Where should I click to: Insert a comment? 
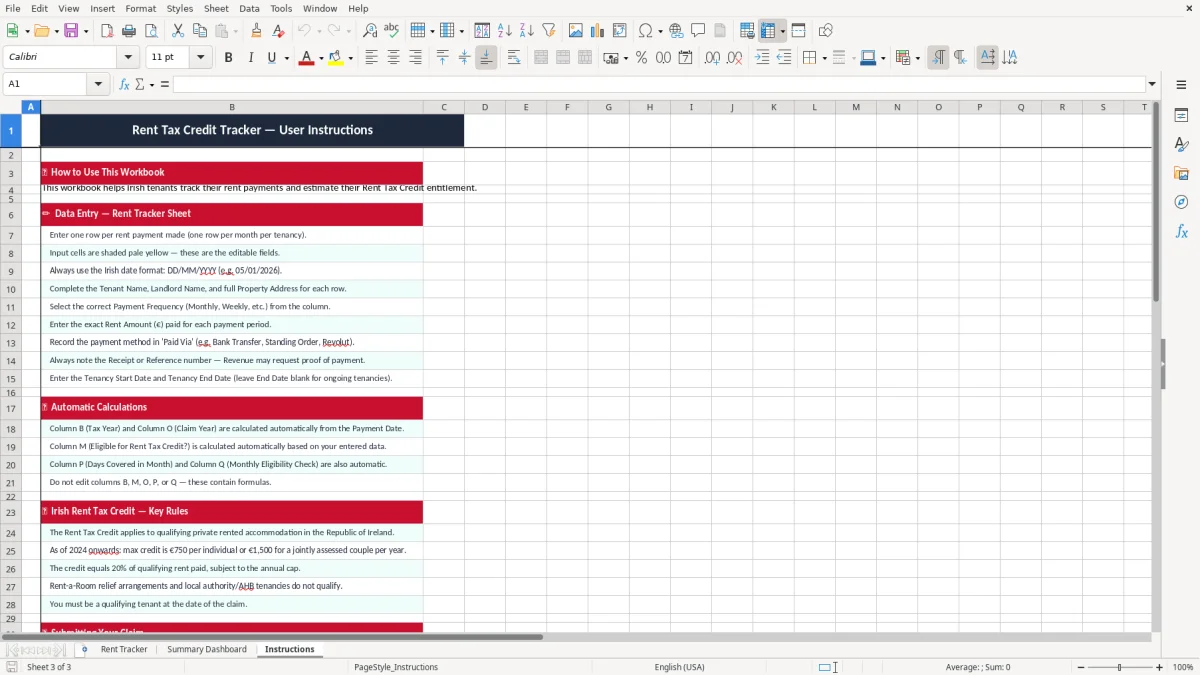click(698, 30)
